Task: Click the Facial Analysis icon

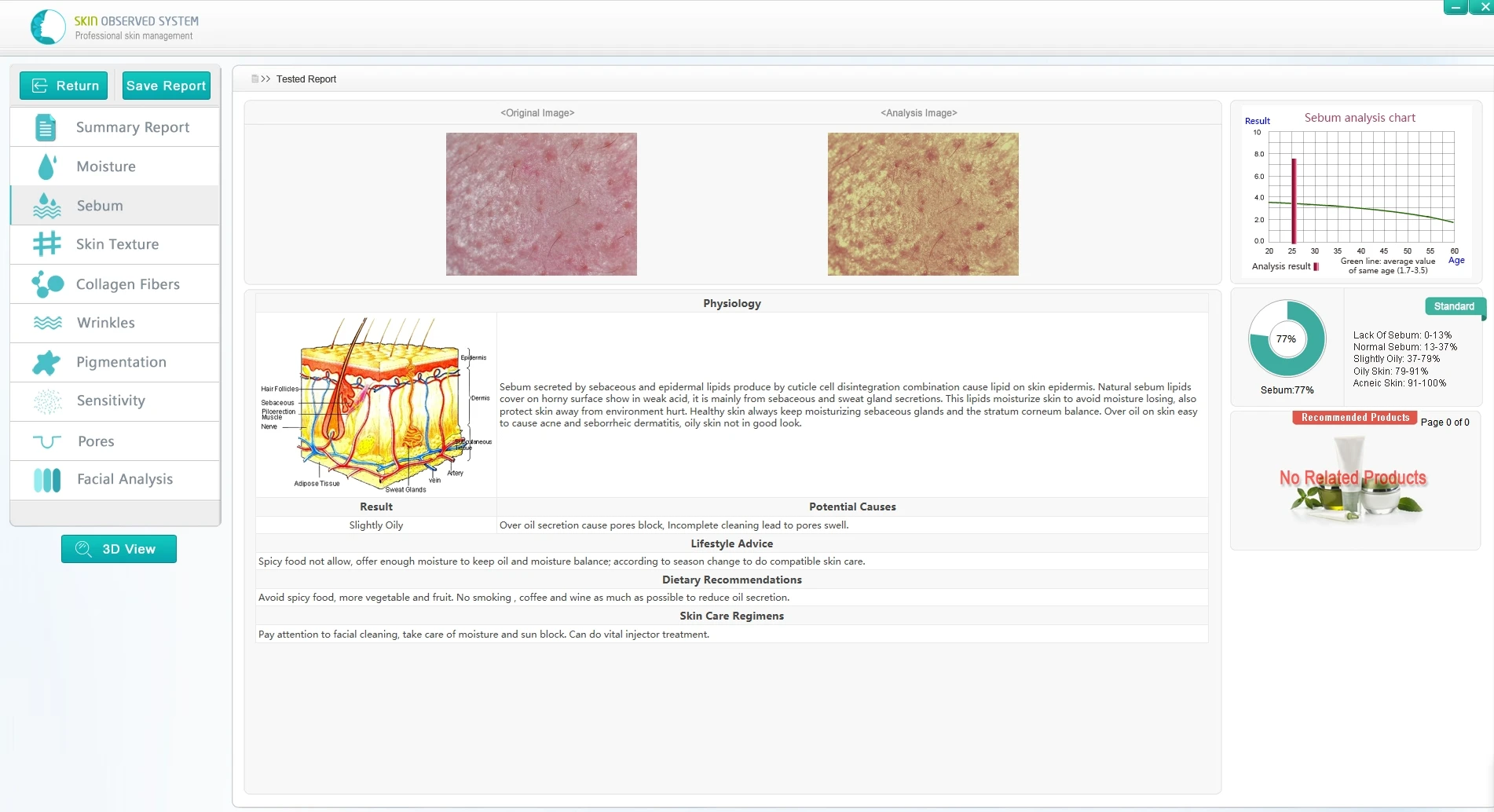Action: coord(46,480)
